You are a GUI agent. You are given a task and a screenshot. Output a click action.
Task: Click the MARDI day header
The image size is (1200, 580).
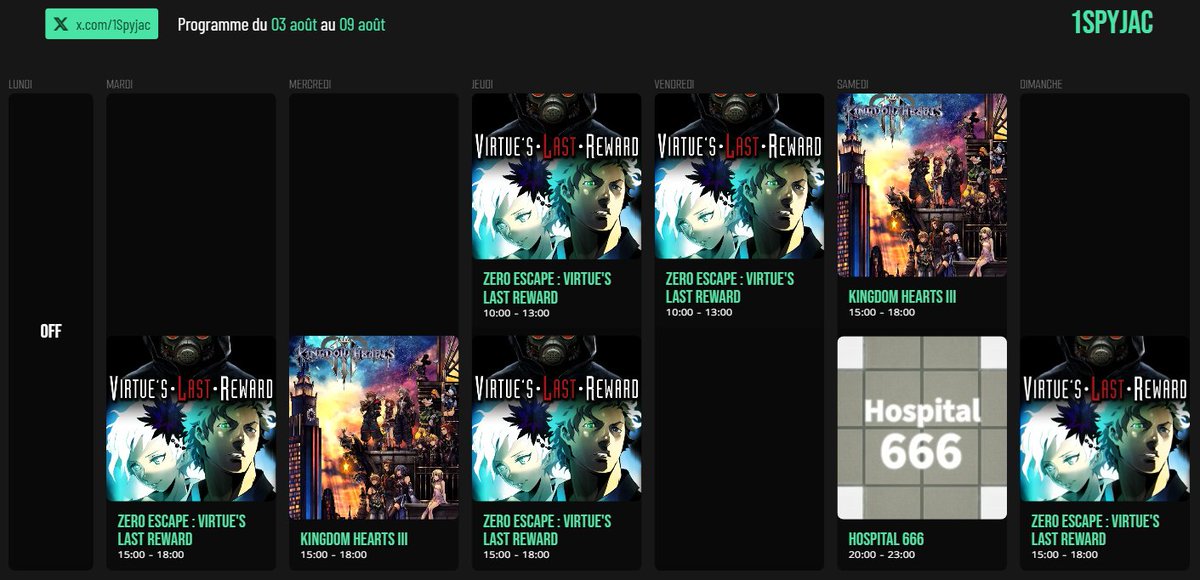coord(119,85)
